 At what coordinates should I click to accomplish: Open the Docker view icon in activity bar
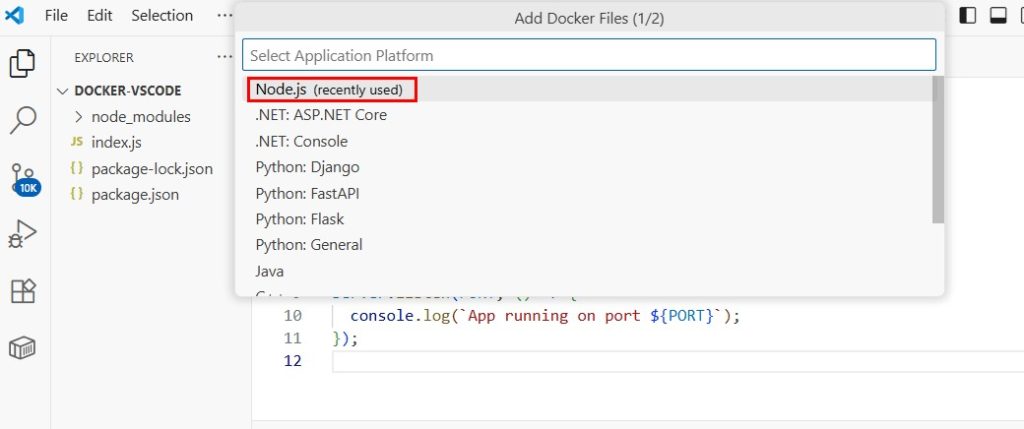[x=22, y=347]
